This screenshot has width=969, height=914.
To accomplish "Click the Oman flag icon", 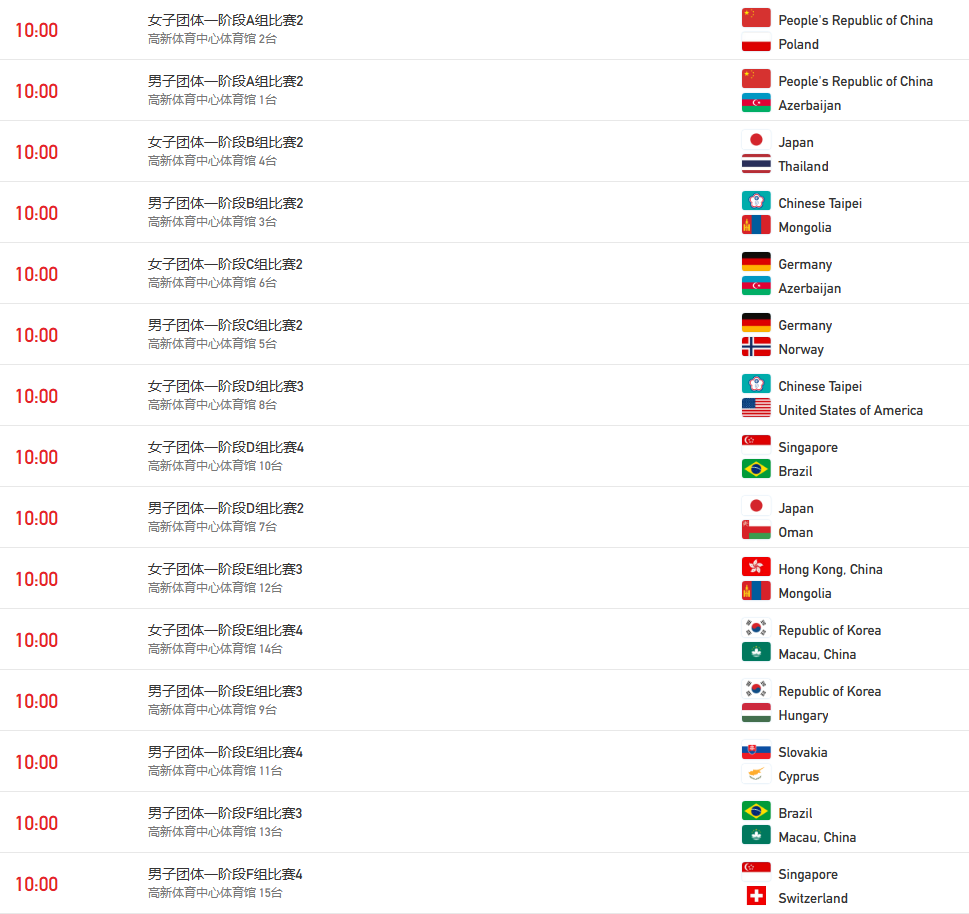I will tap(756, 531).
